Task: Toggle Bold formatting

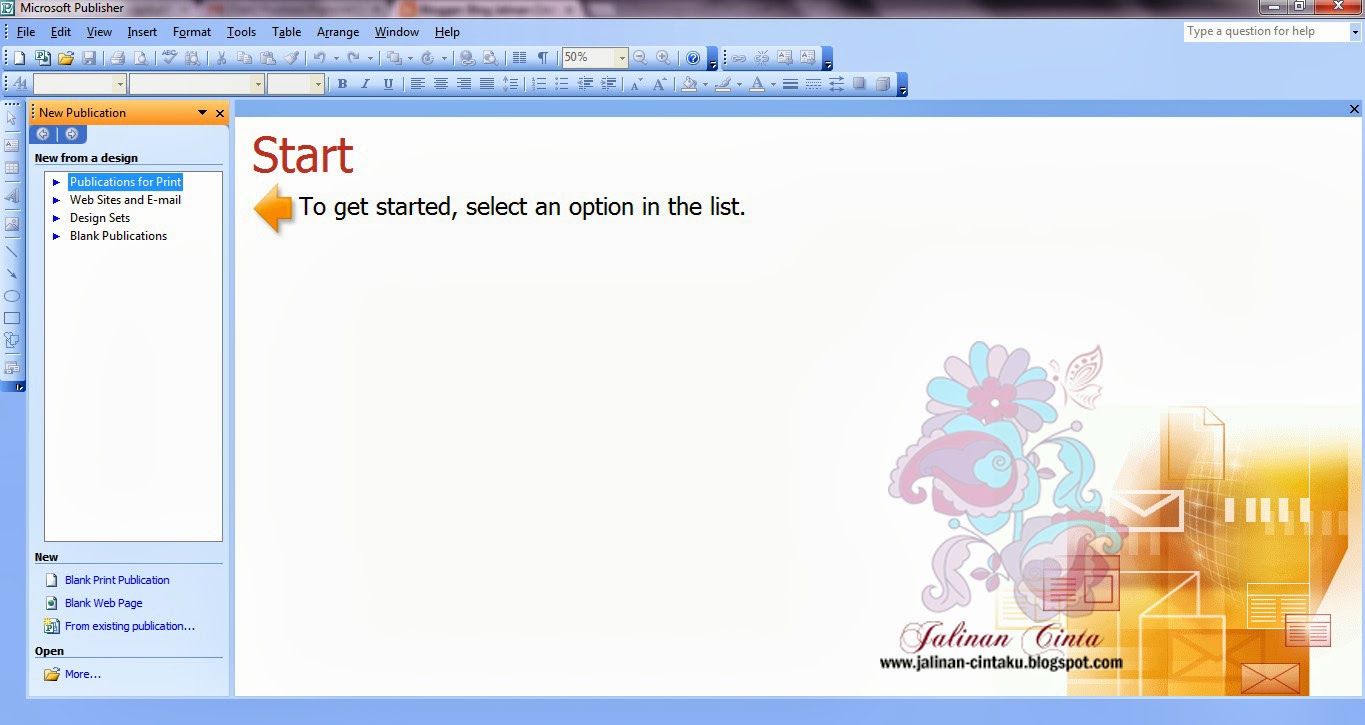Action: click(342, 84)
